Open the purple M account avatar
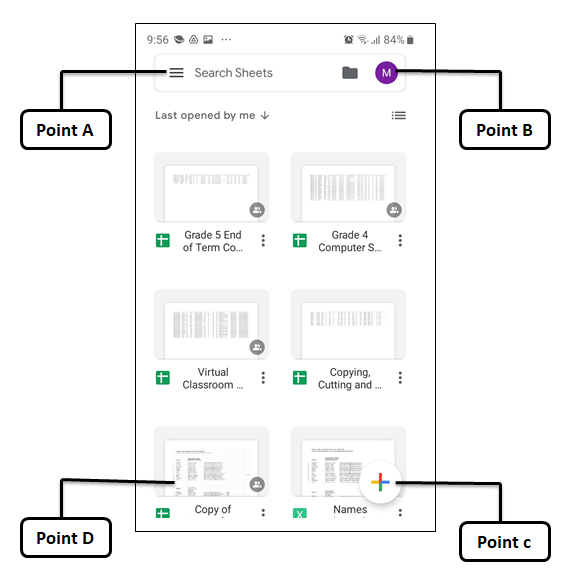This screenshot has height=582, width=566. [386, 73]
